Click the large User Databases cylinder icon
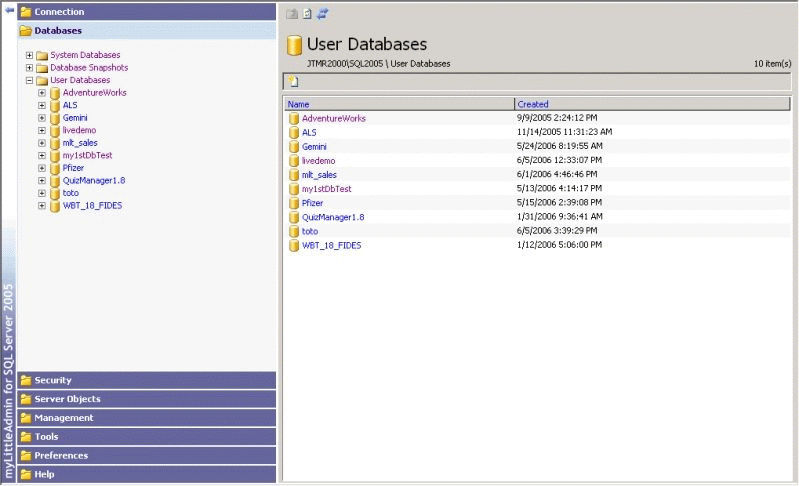Viewport: 799px width, 486px height. [294, 45]
